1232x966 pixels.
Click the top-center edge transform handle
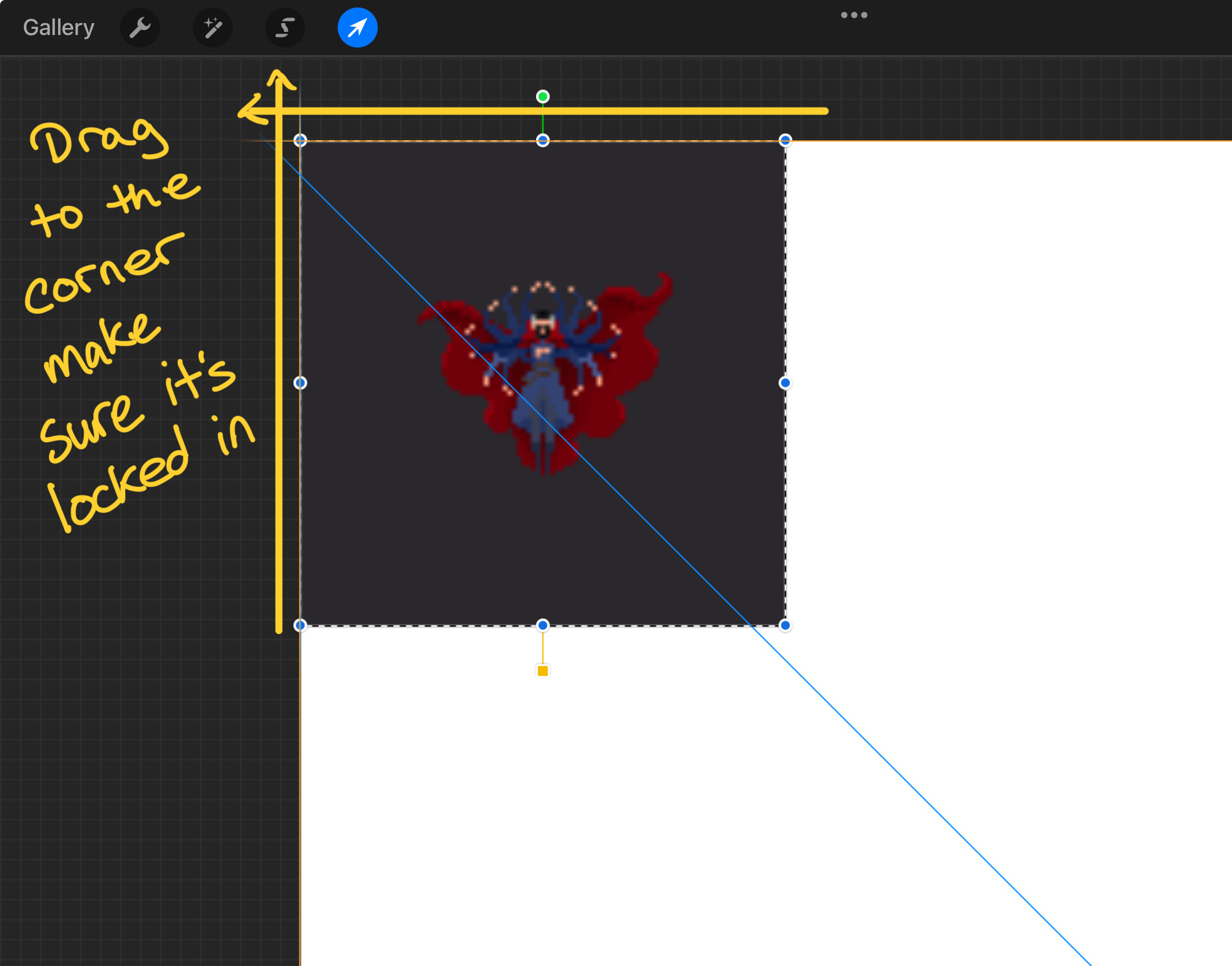pos(543,140)
